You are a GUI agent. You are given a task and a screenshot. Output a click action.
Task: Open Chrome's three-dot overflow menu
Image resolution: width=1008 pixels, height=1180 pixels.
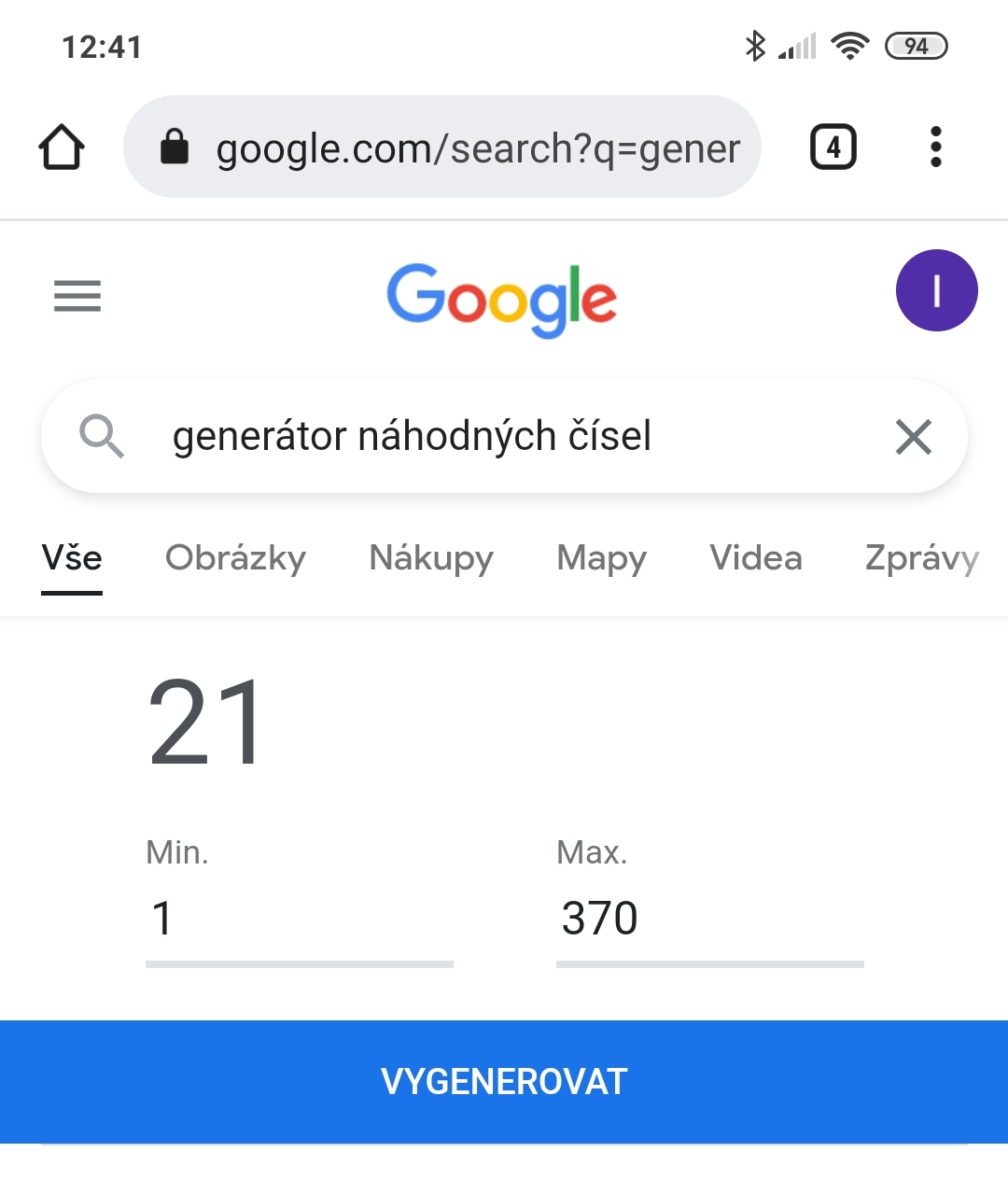pyautogui.click(x=935, y=147)
